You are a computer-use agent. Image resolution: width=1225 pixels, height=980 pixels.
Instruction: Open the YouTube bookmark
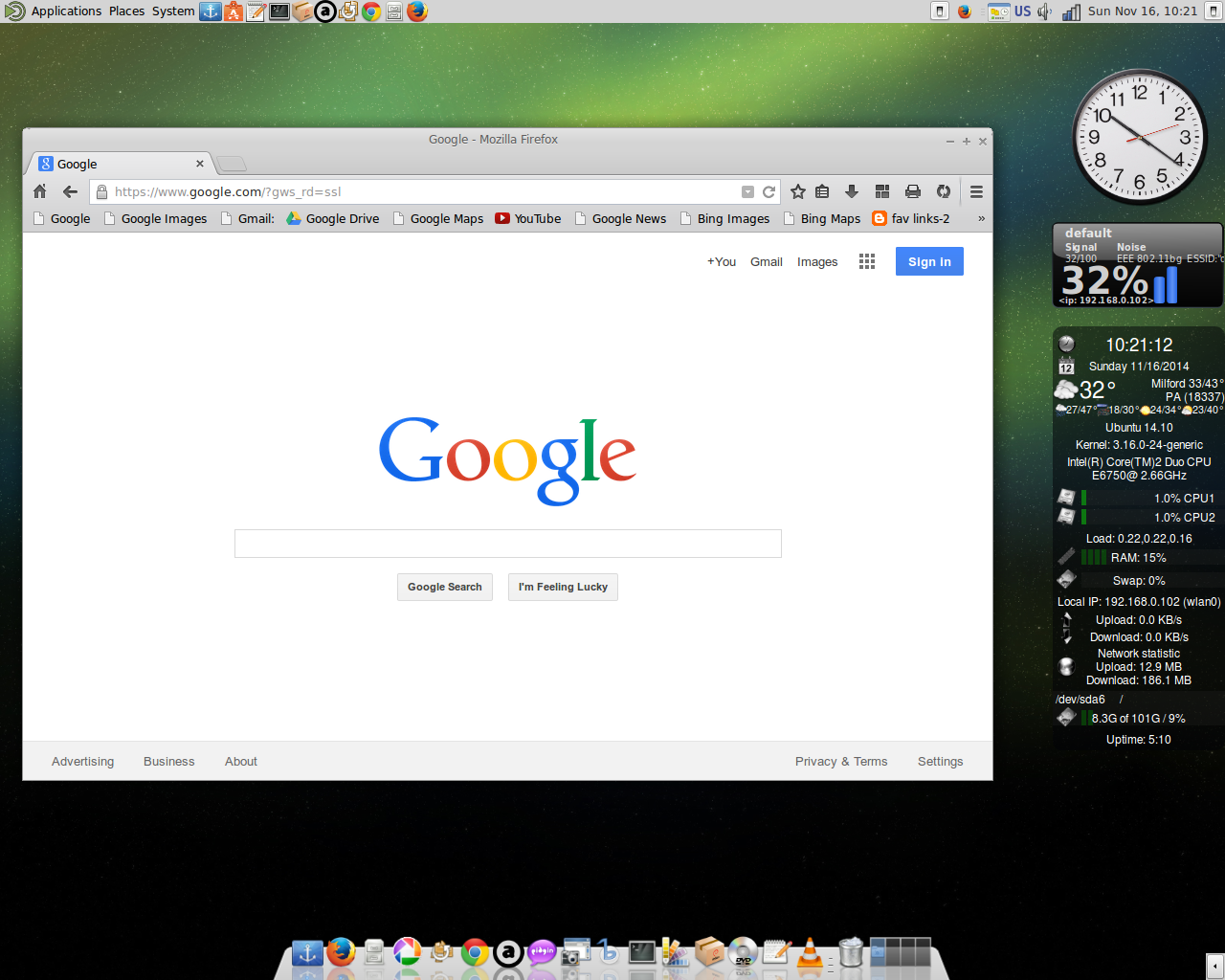528,218
